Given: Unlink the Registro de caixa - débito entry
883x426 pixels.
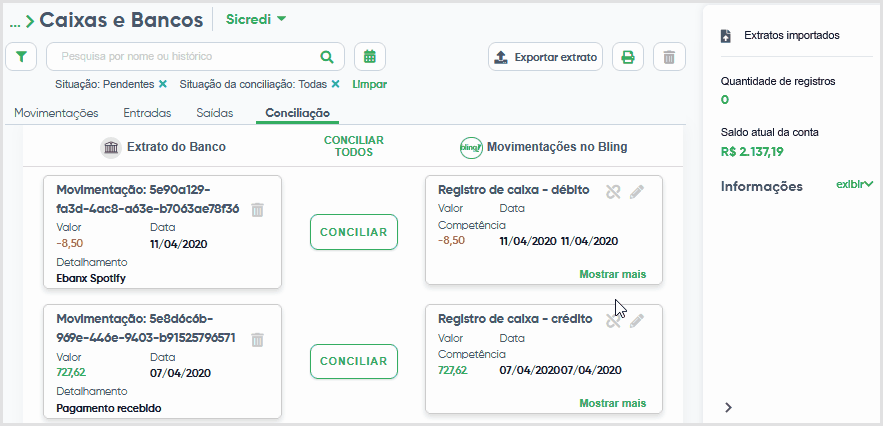Looking at the screenshot, I should click(613, 192).
